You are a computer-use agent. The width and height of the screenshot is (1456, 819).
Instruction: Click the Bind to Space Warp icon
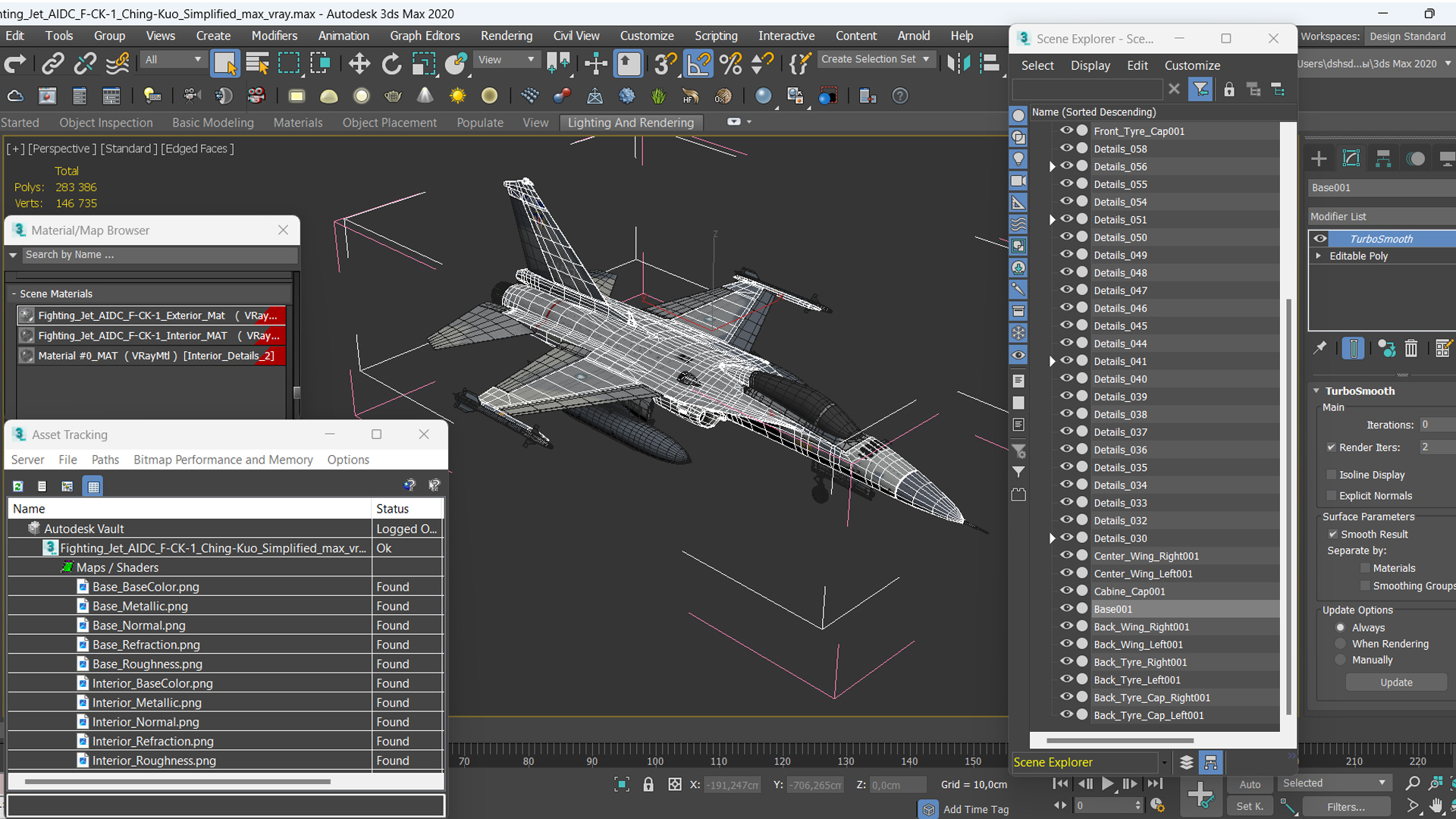(x=117, y=64)
